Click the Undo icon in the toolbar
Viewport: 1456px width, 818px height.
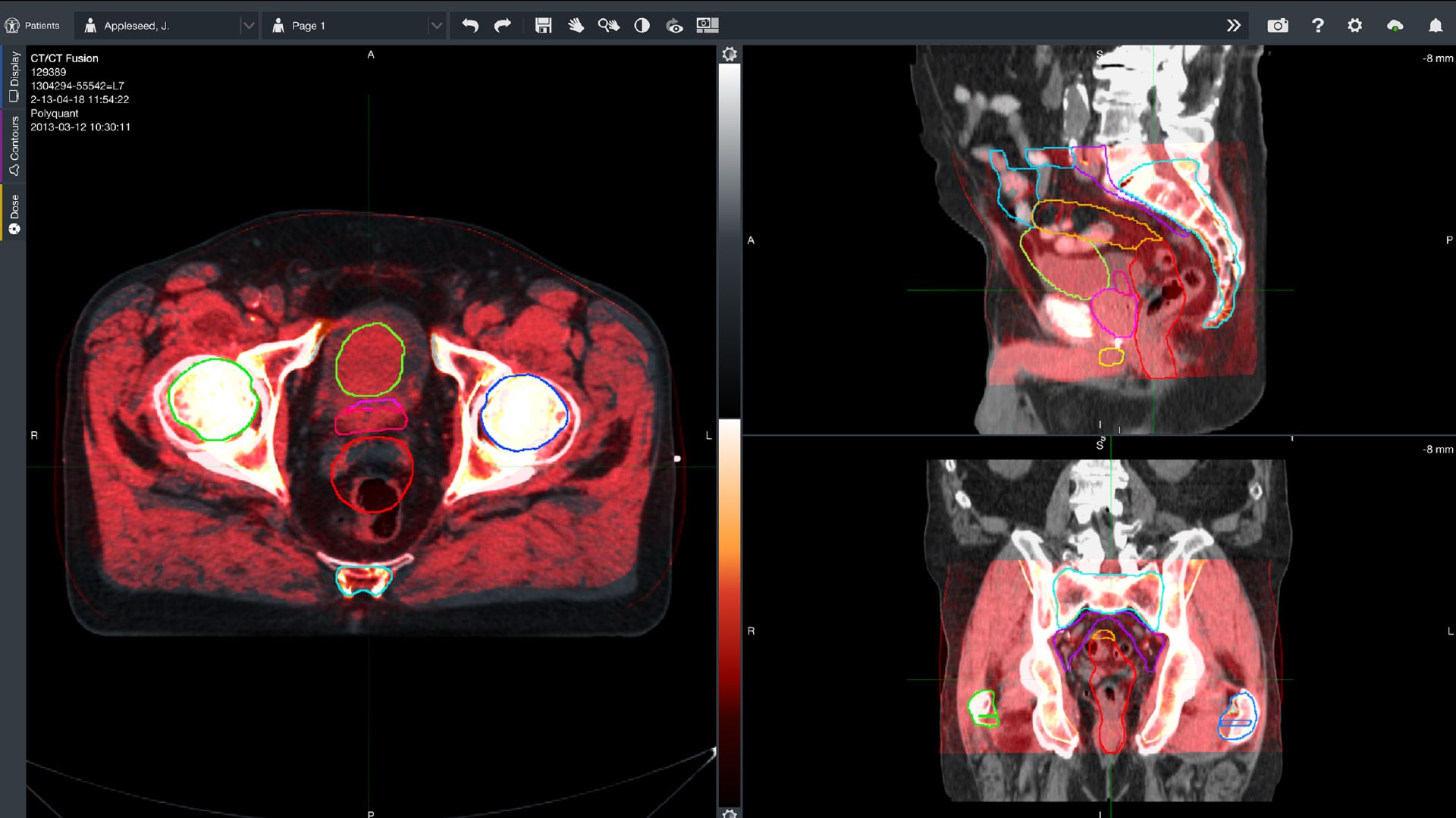[470, 25]
